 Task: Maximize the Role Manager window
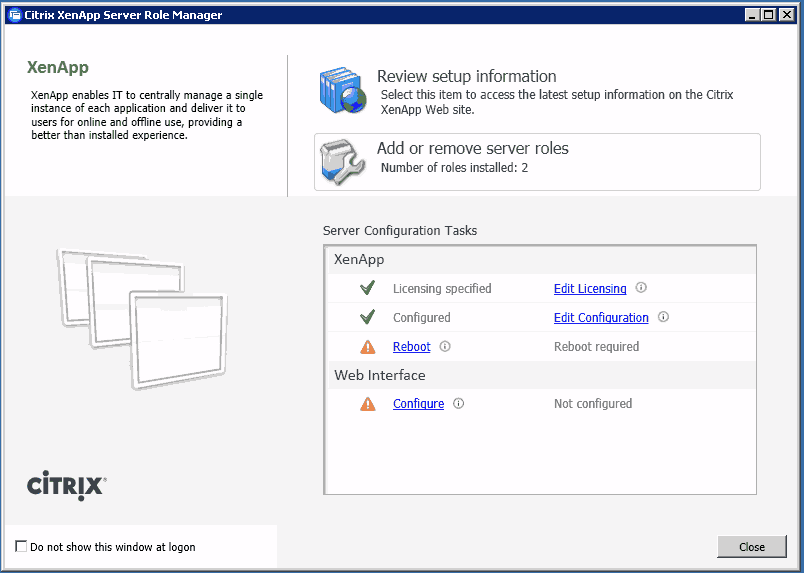(768, 15)
